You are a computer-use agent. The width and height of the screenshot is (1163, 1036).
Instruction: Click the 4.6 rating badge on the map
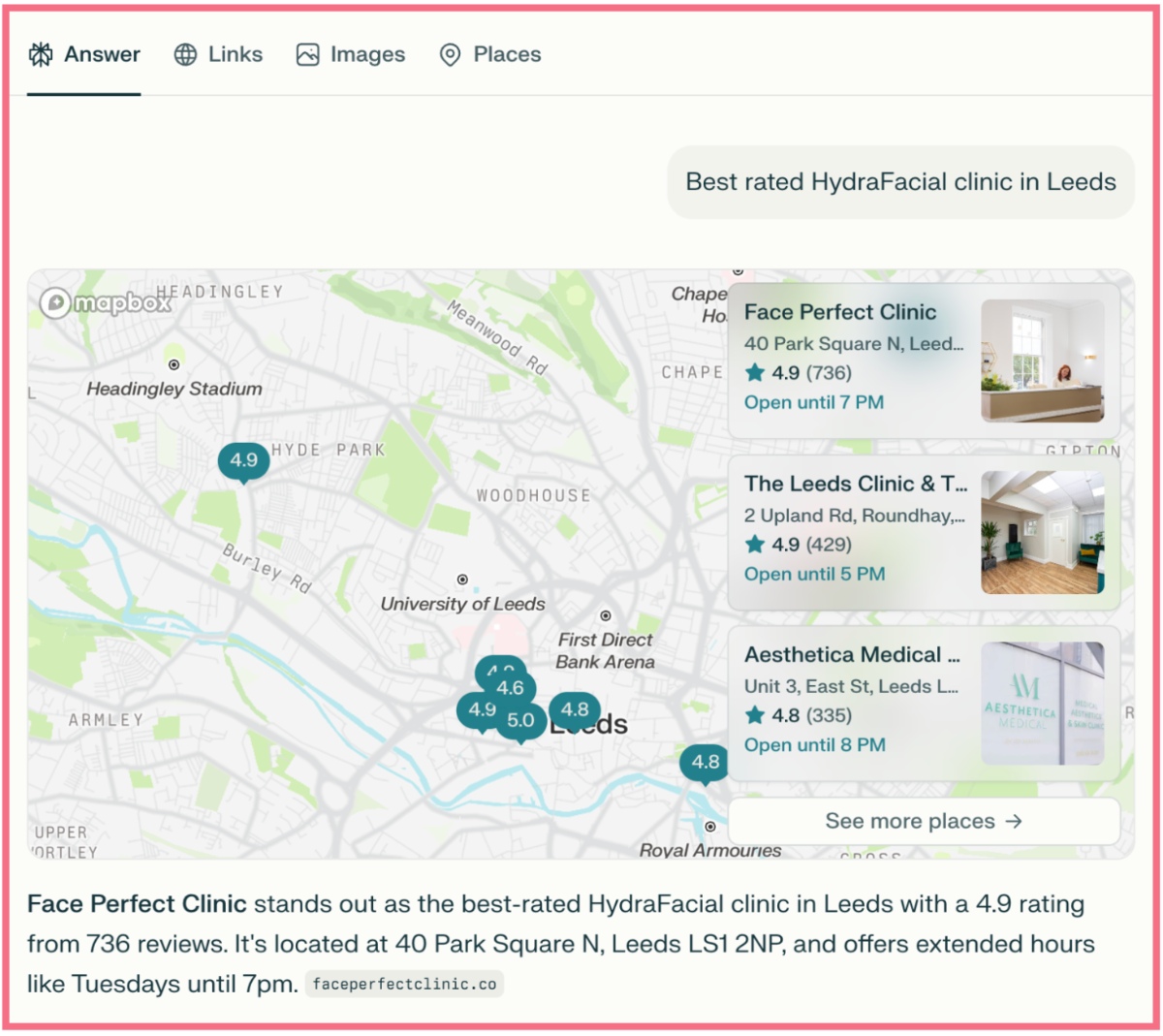(509, 688)
